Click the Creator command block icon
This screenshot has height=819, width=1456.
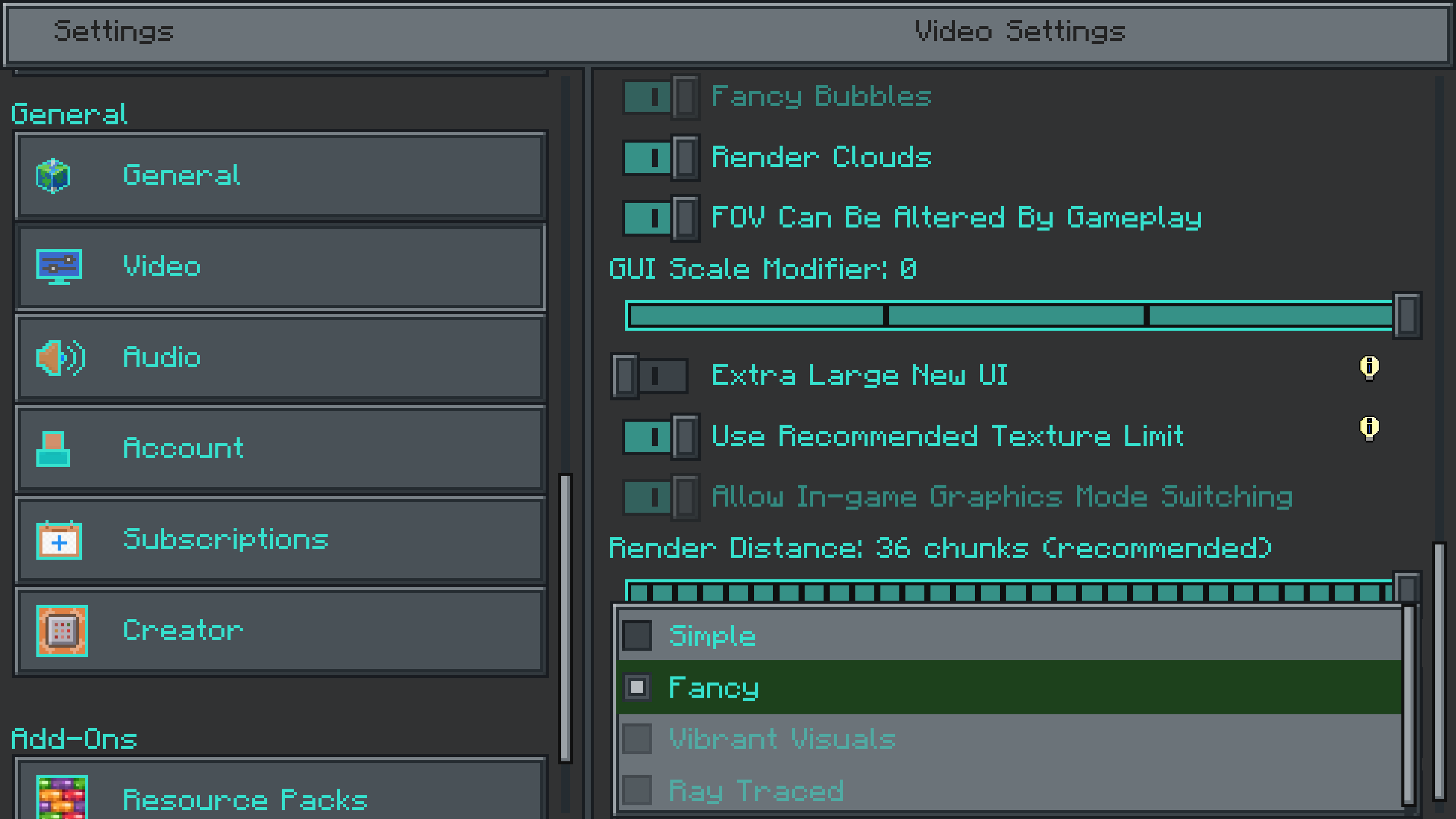tap(61, 631)
